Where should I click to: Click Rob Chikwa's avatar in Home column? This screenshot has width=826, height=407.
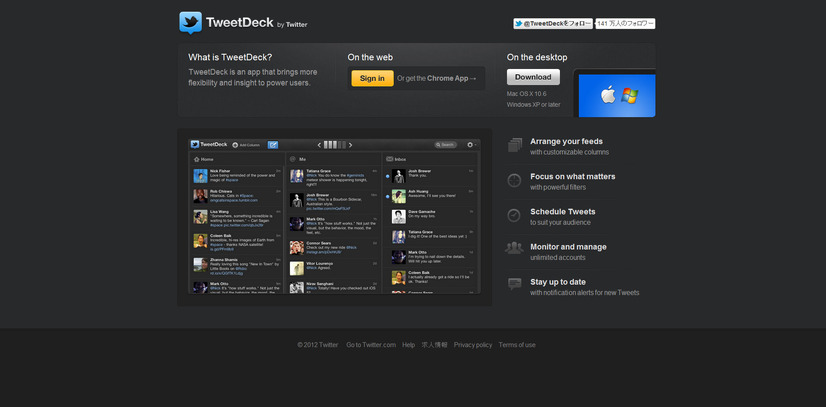coord(200,196)
